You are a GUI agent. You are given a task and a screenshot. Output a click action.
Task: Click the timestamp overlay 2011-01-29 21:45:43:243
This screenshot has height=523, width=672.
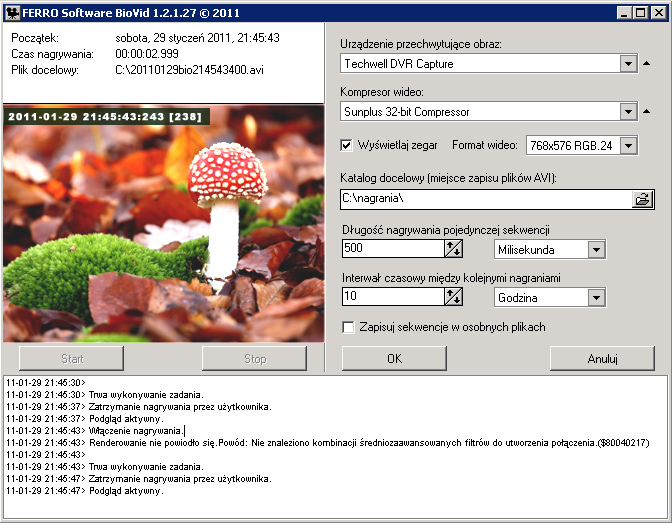pos(105,117)
